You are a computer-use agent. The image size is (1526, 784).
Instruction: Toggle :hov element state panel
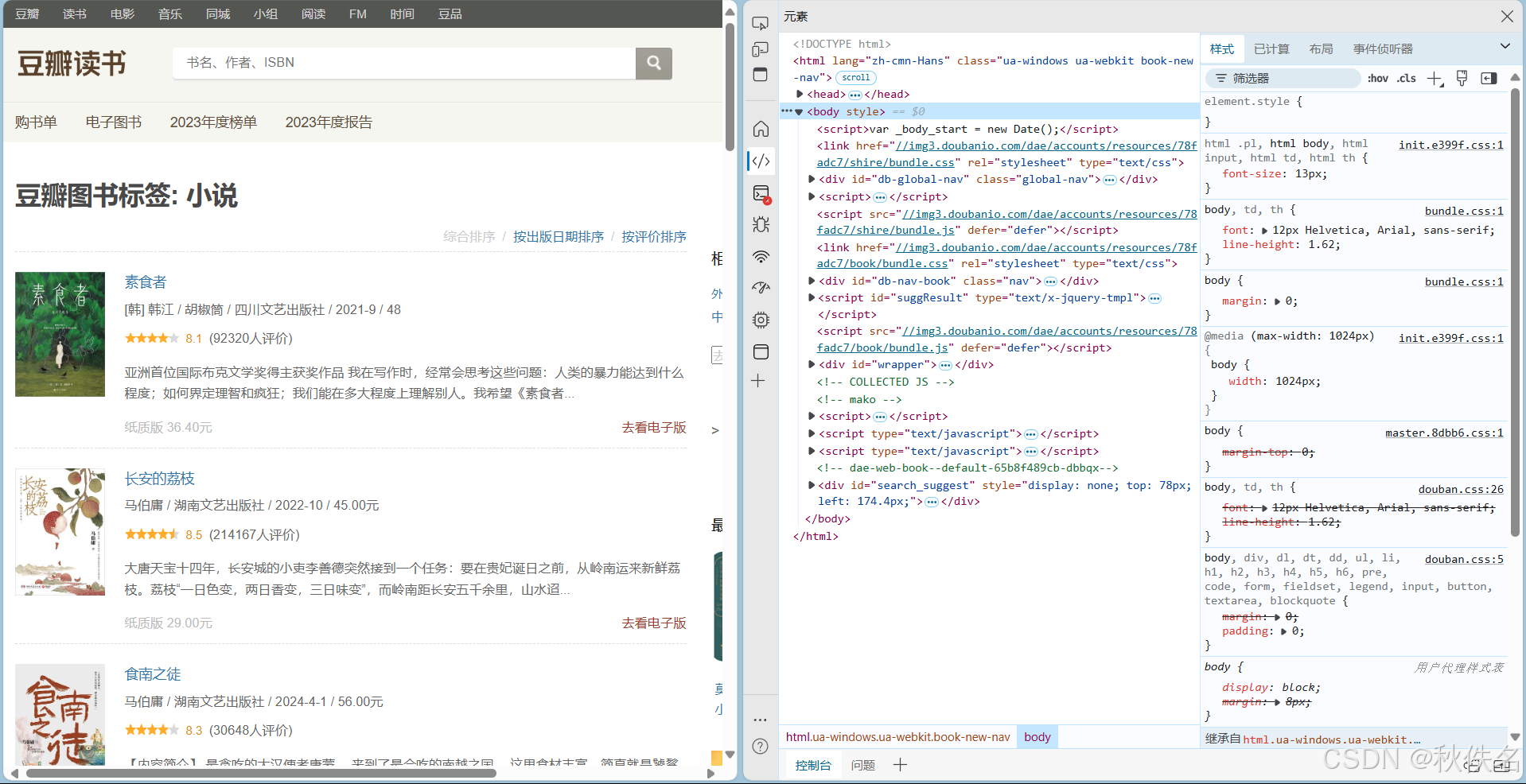click(x=1378, y=78)
